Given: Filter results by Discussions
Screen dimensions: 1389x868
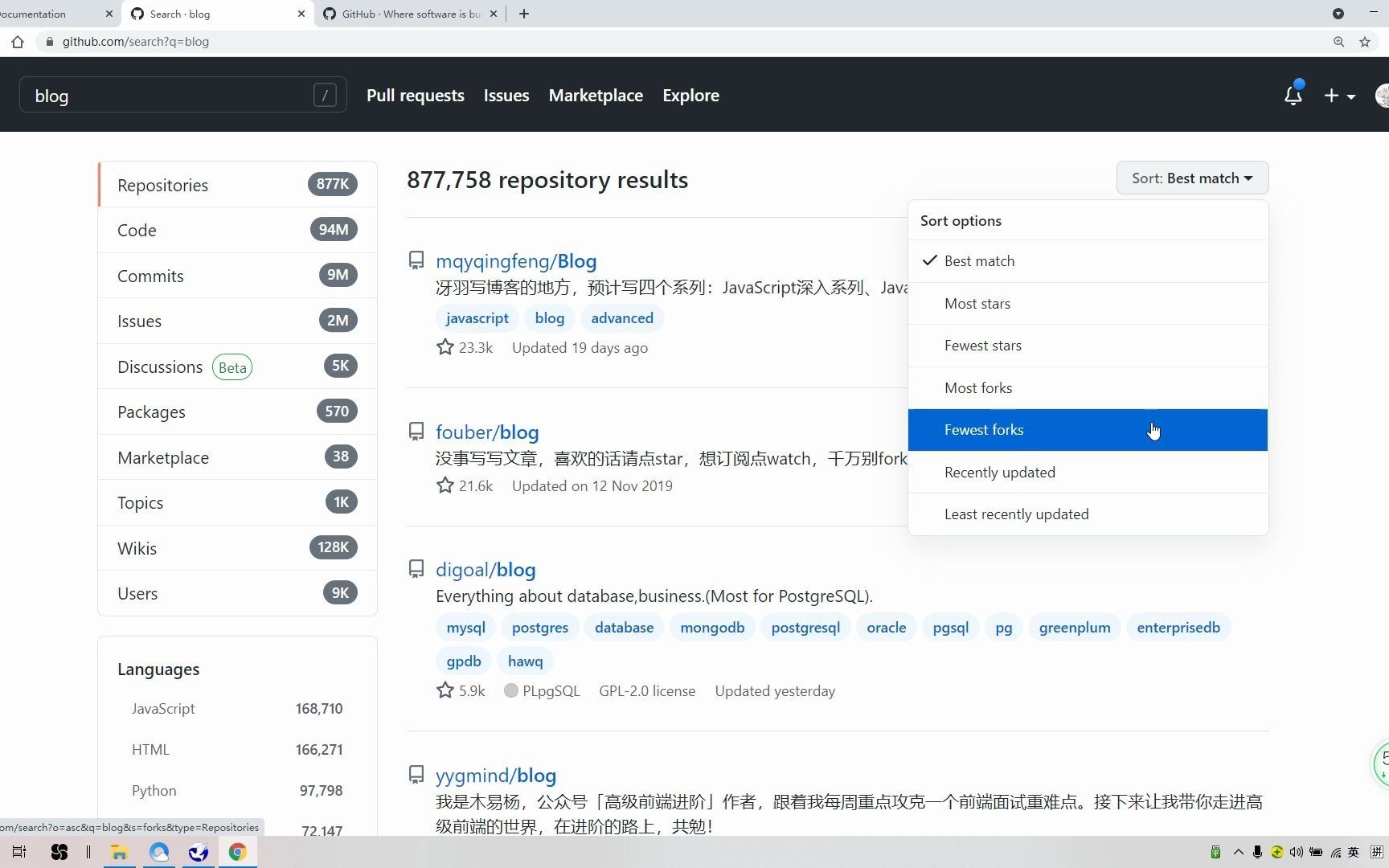Looking at the screenshot, I should point(237,366).
